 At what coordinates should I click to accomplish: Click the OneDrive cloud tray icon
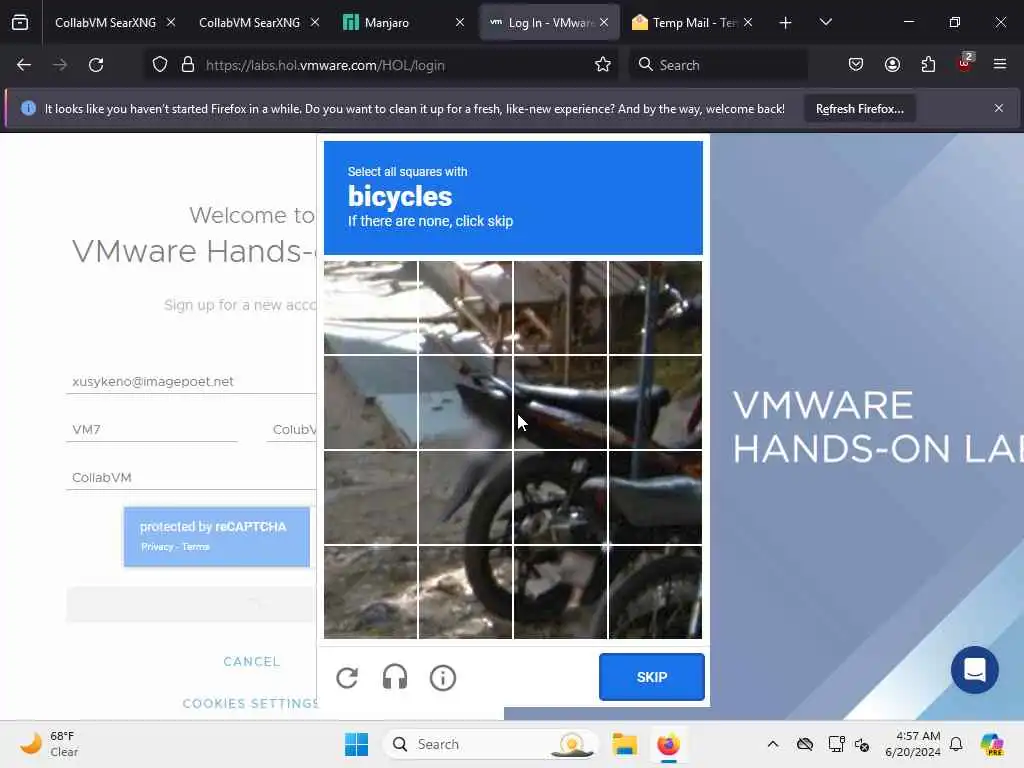(805, 744)
